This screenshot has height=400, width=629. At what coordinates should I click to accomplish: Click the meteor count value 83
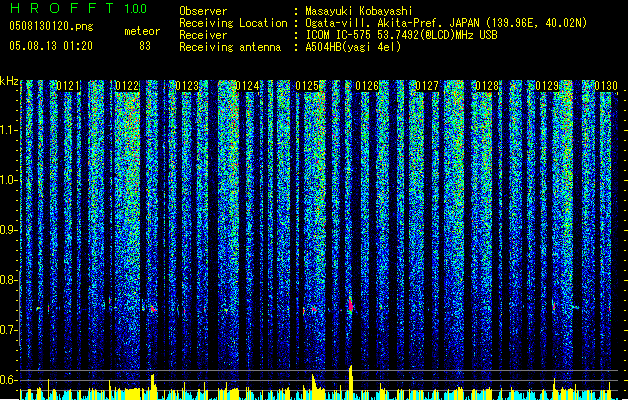pyautogui.click(x=145, y=46)
